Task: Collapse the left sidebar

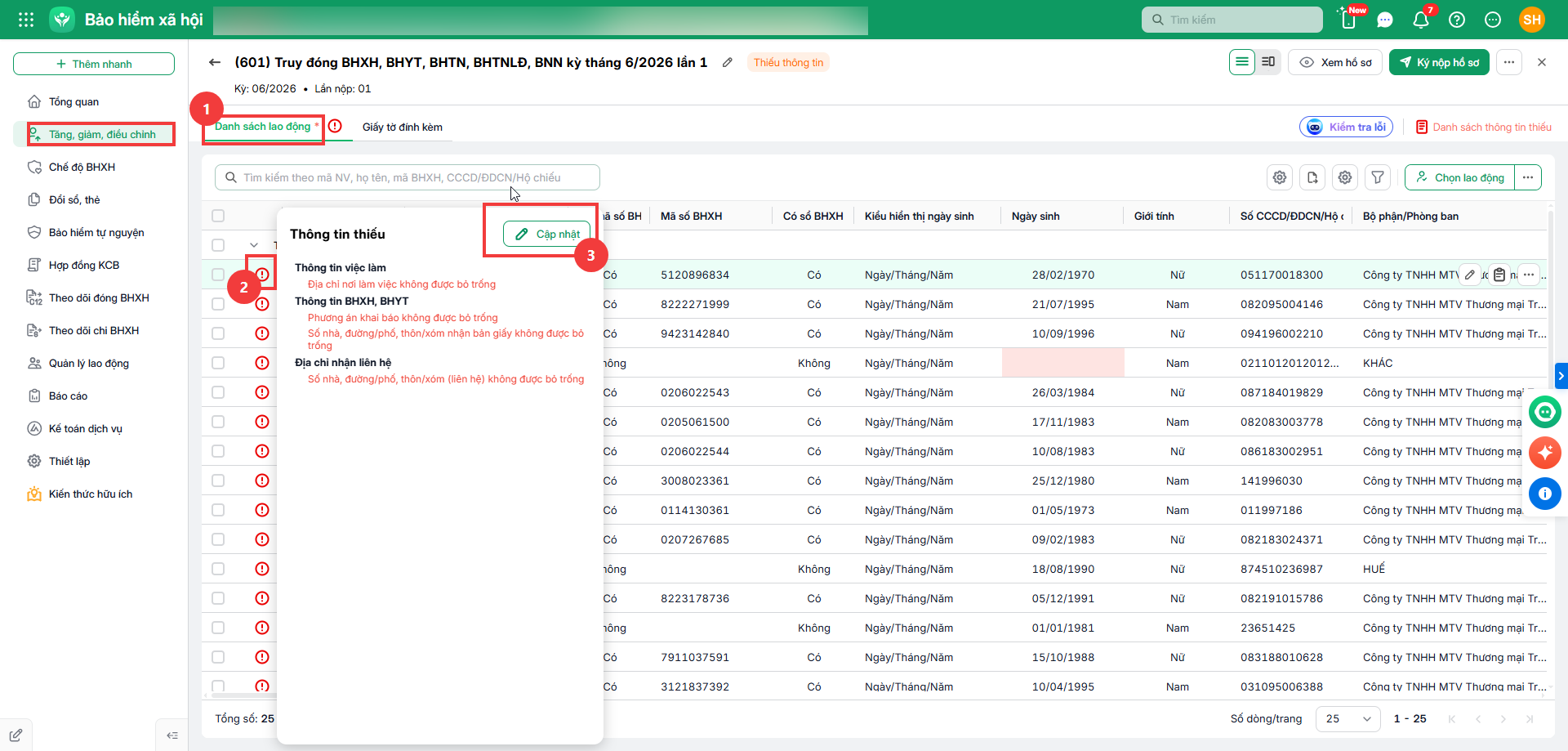Action: pyautogui.click(x=172, y=735)
